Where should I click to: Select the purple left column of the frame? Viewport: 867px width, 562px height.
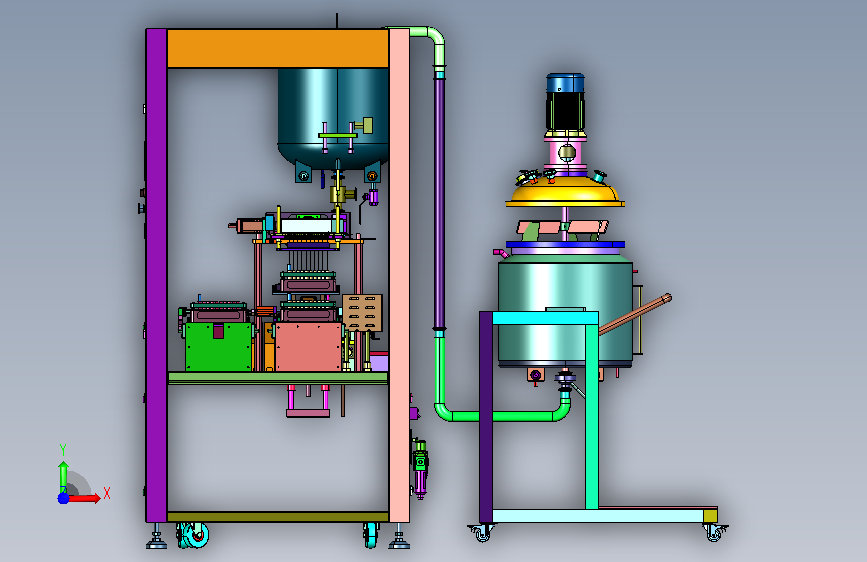coord(156,275)
